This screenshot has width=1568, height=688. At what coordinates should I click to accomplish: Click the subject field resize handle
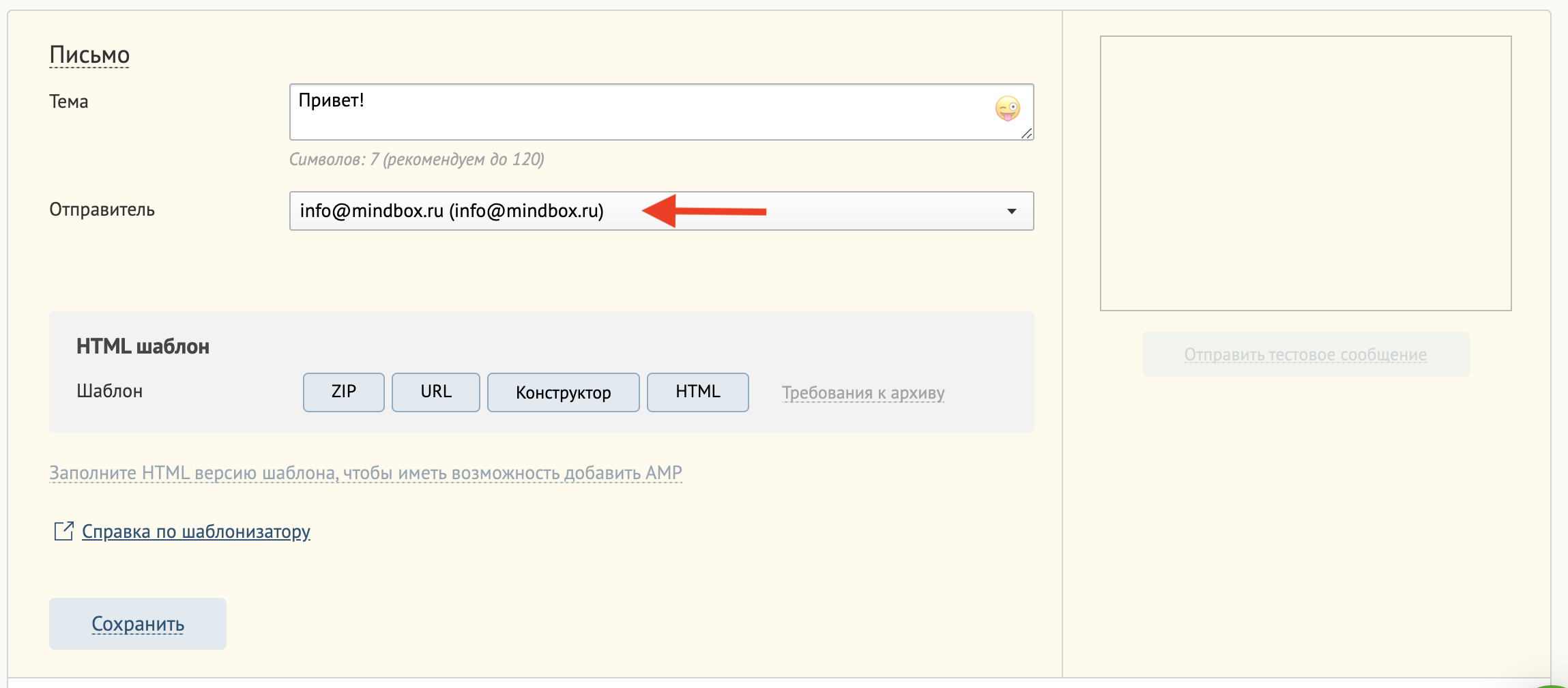pyautogui.click(x=1026, y=133)
